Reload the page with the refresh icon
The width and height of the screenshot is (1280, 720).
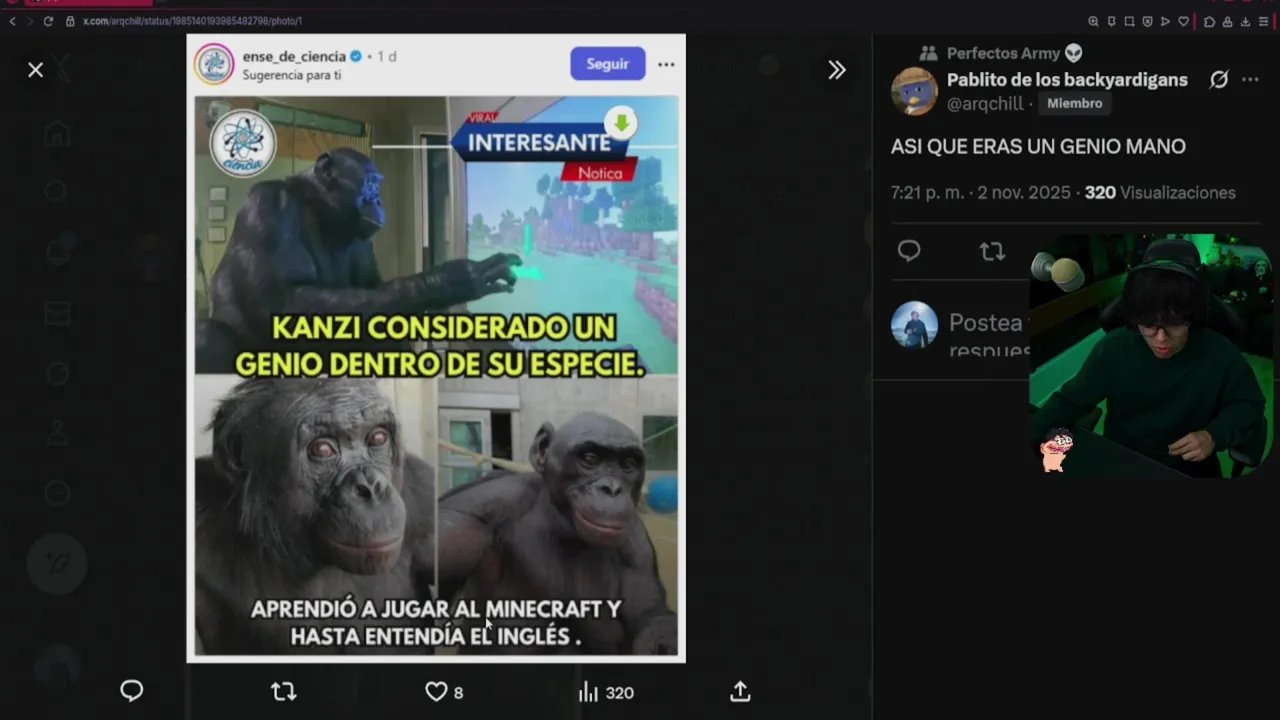pos(48,21)
